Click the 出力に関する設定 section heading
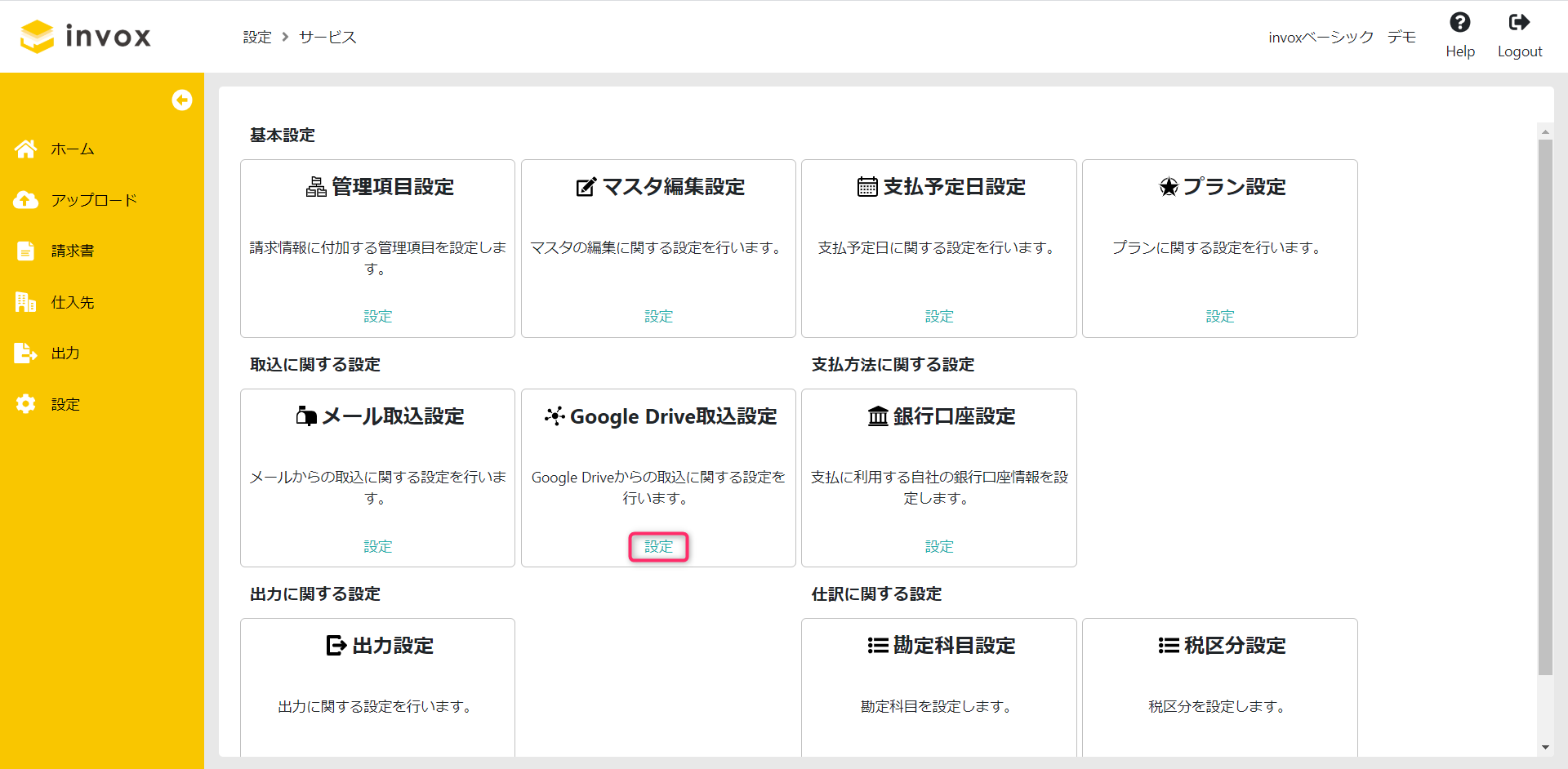The image size is (1568, 769). 315,593
